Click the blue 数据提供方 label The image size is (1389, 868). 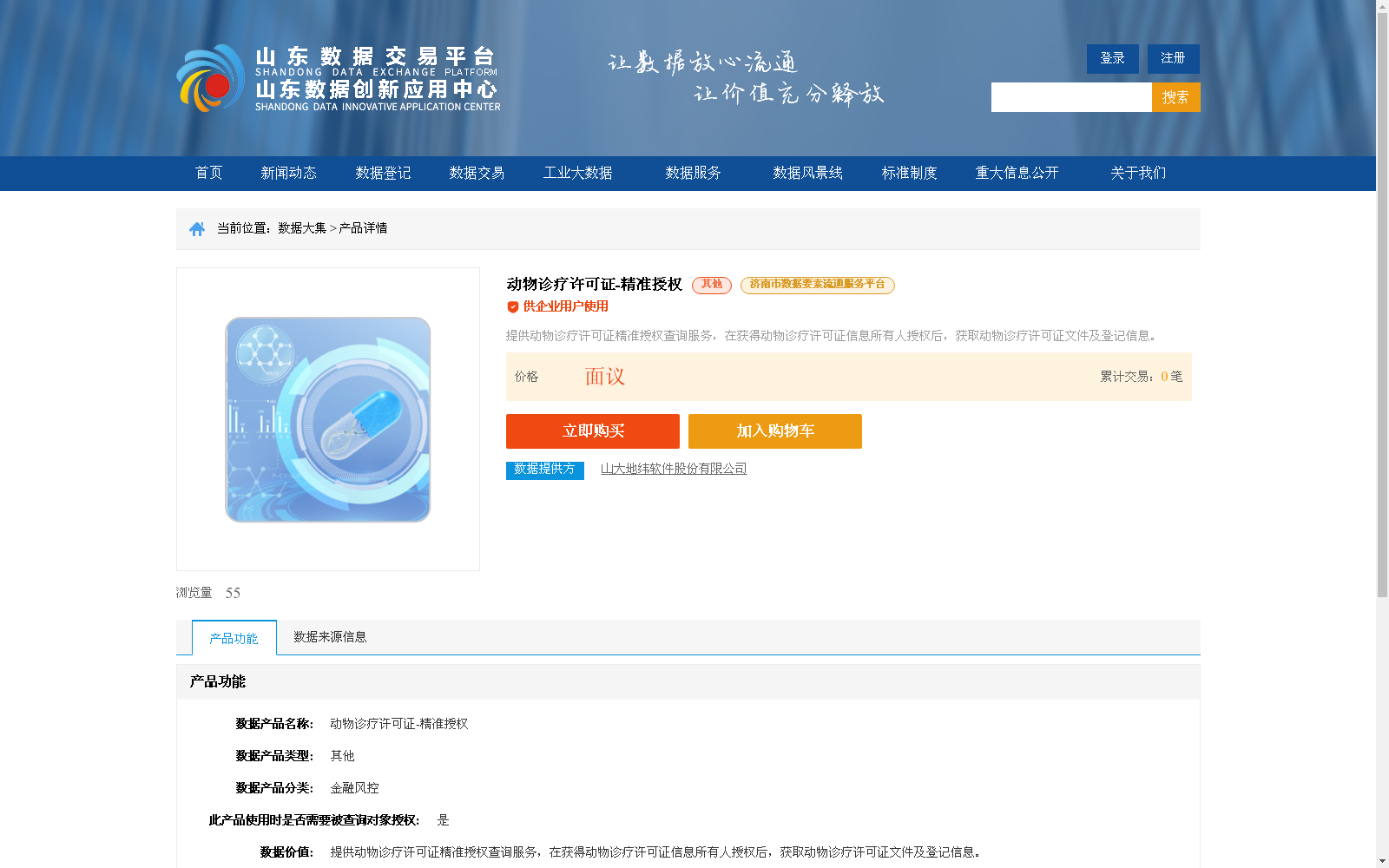coord(544,470)
